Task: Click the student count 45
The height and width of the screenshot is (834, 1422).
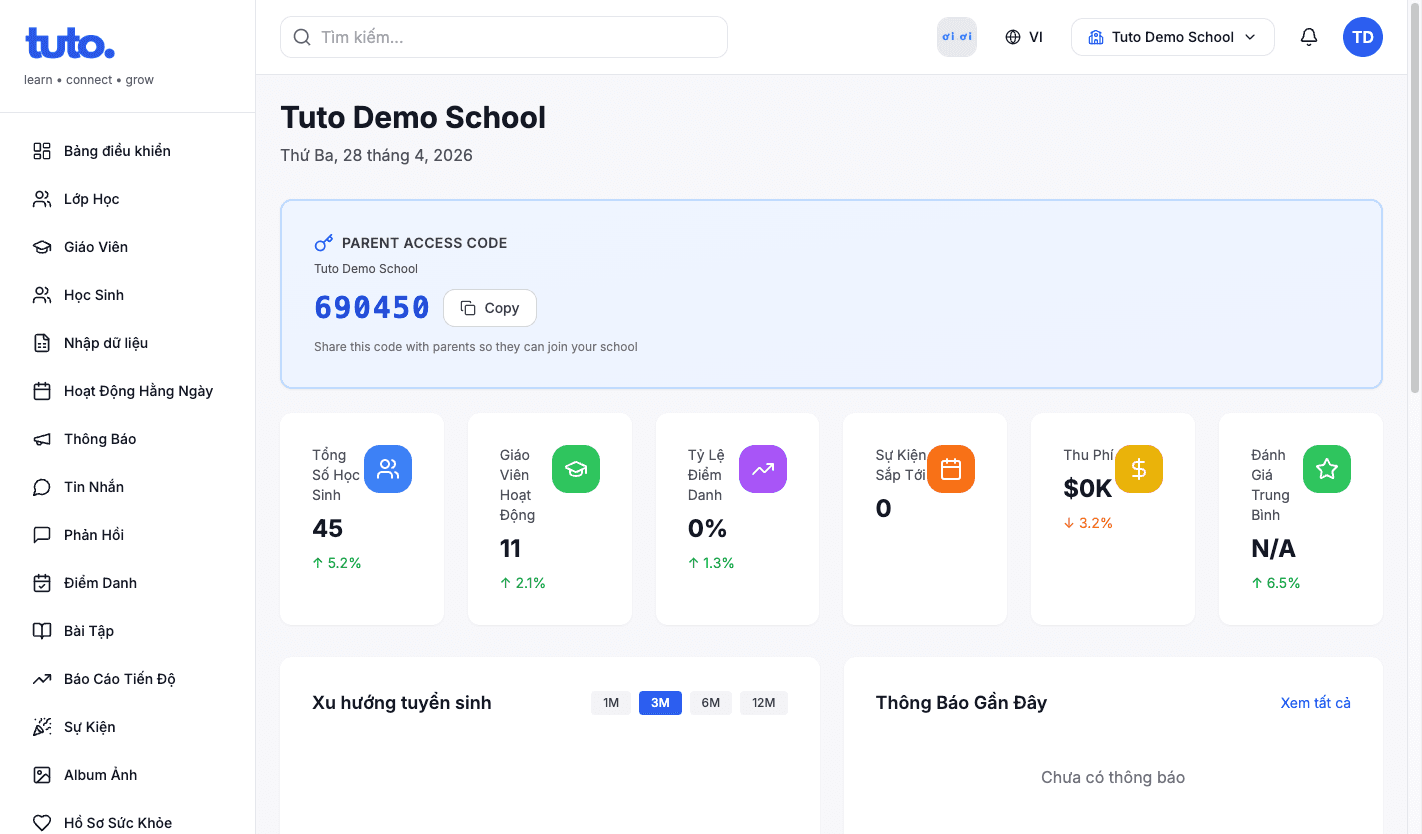Action: [x=328, y=528]
